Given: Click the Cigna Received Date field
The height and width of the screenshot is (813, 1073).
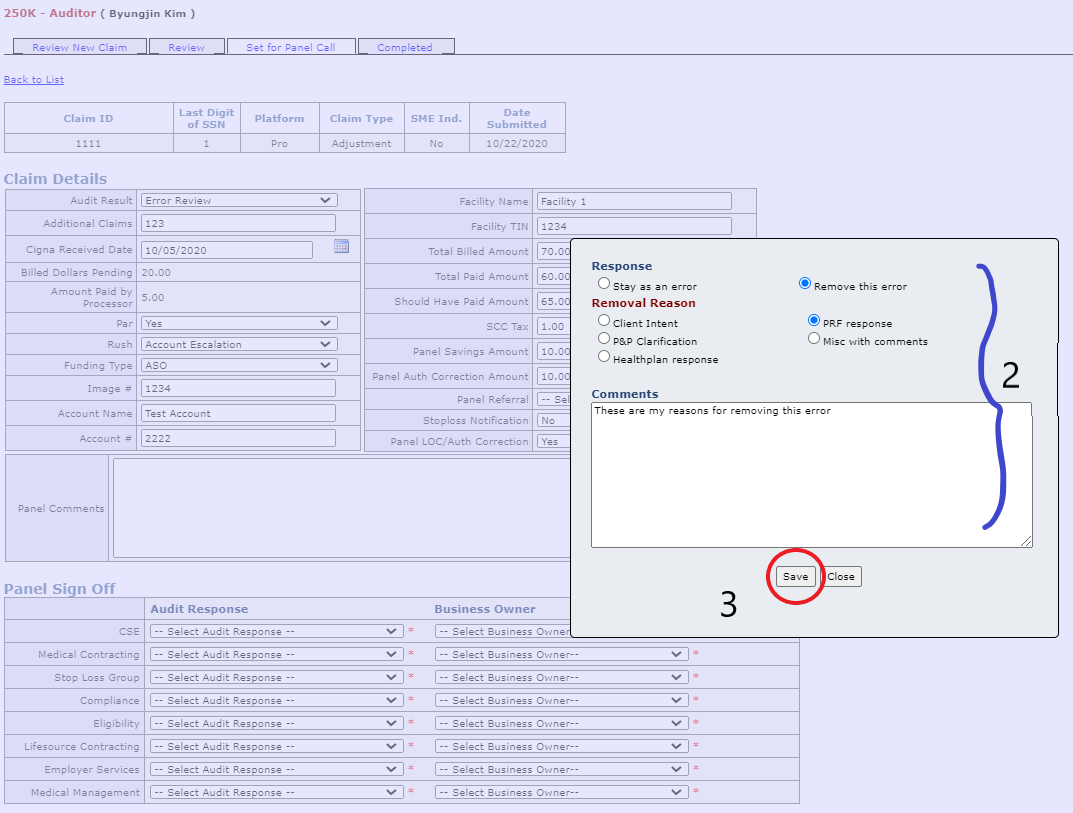Looking at the screenshot, I should click(227, 250).
